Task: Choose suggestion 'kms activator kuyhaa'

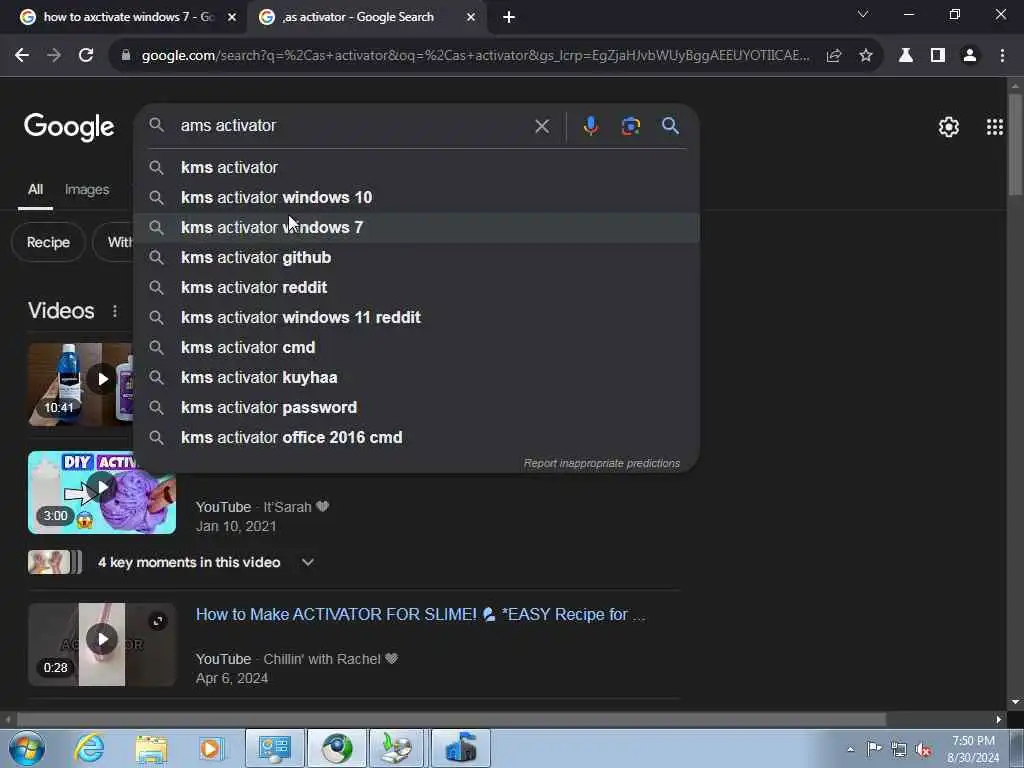Action: [x=416, y=378]
